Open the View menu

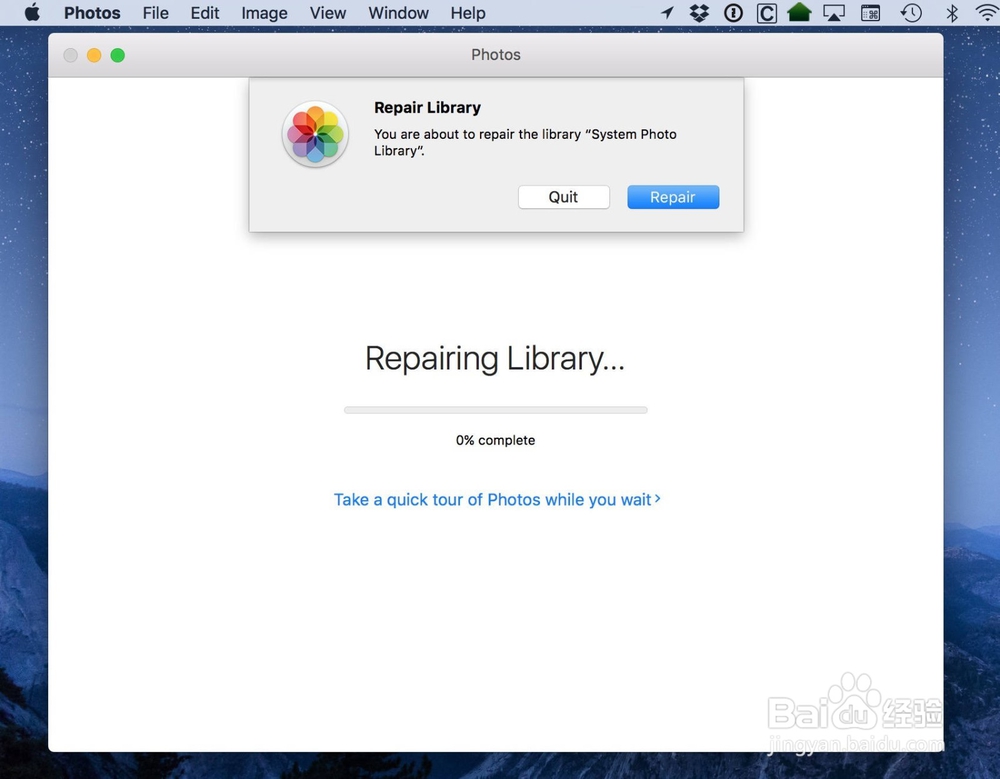[x=328, y=13]
